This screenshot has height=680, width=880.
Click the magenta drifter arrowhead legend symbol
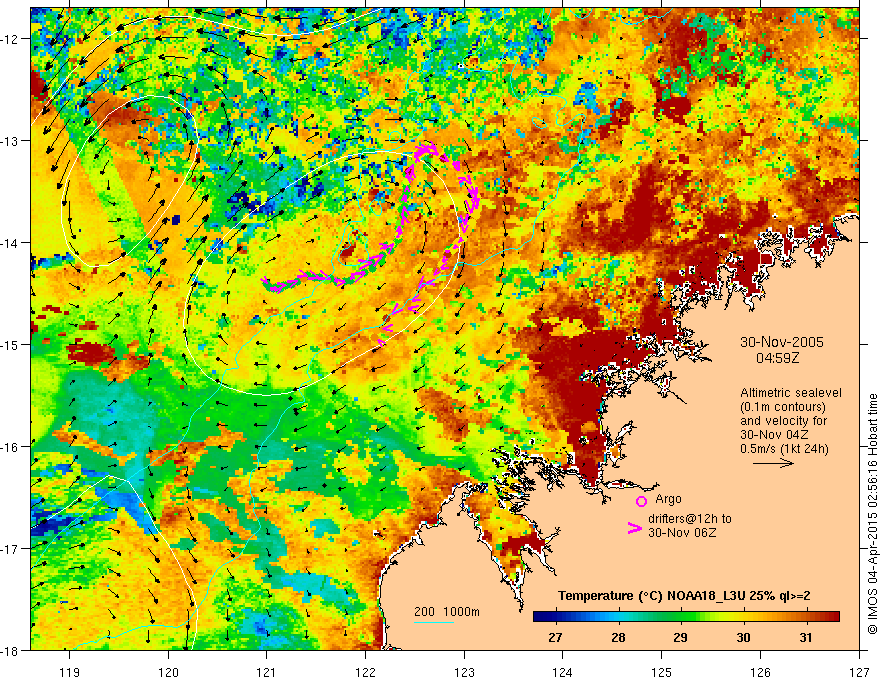pos(634,528)
